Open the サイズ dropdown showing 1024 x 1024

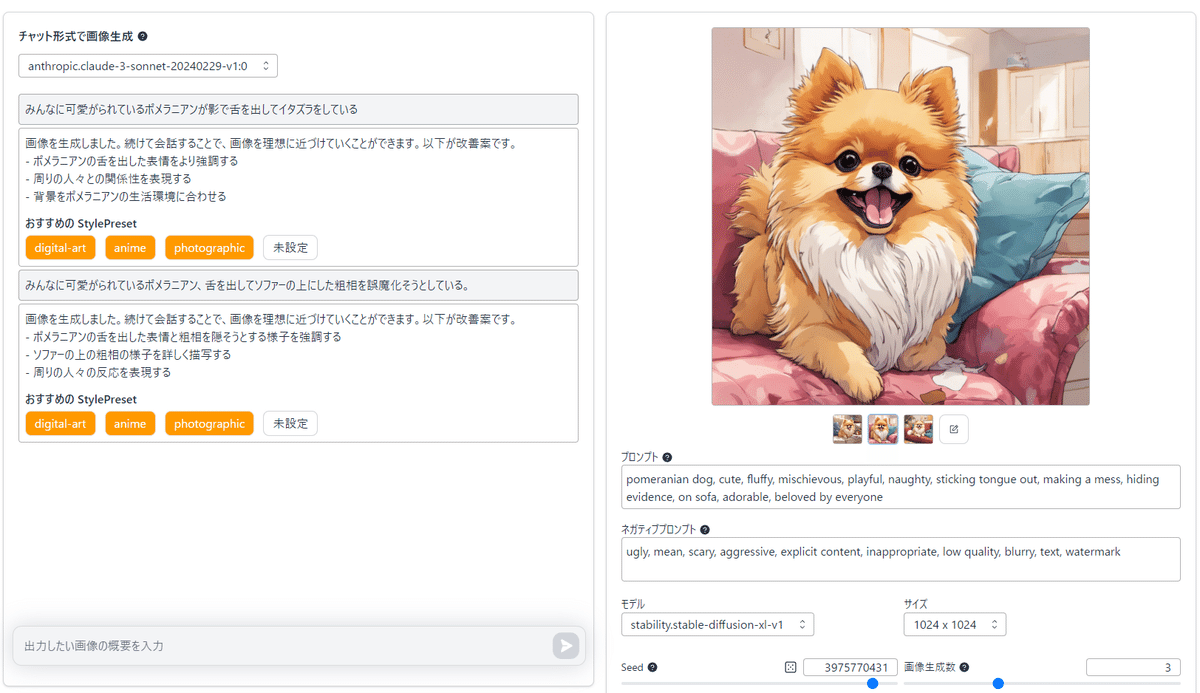pyautogui.click(x=955, y=623)
